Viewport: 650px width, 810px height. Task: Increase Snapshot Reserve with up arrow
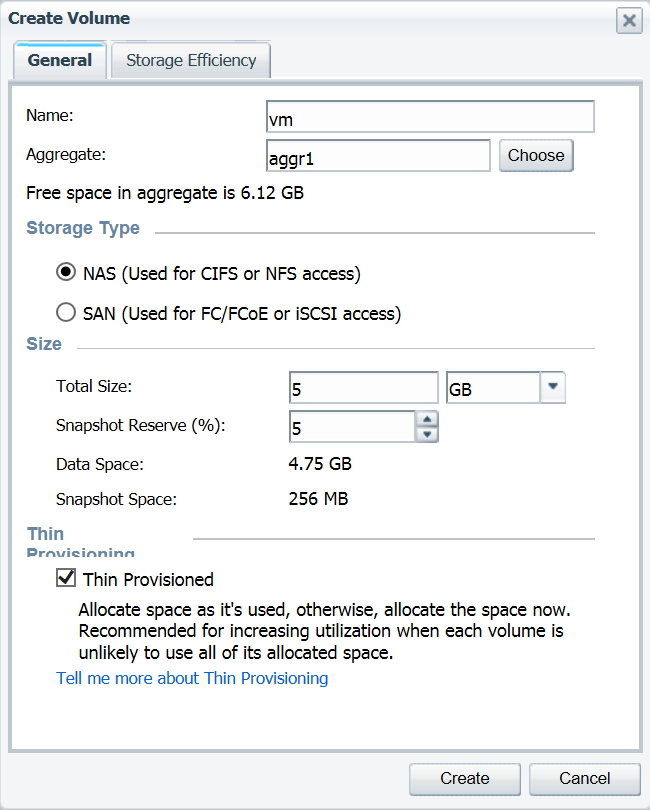click(427, 419)
